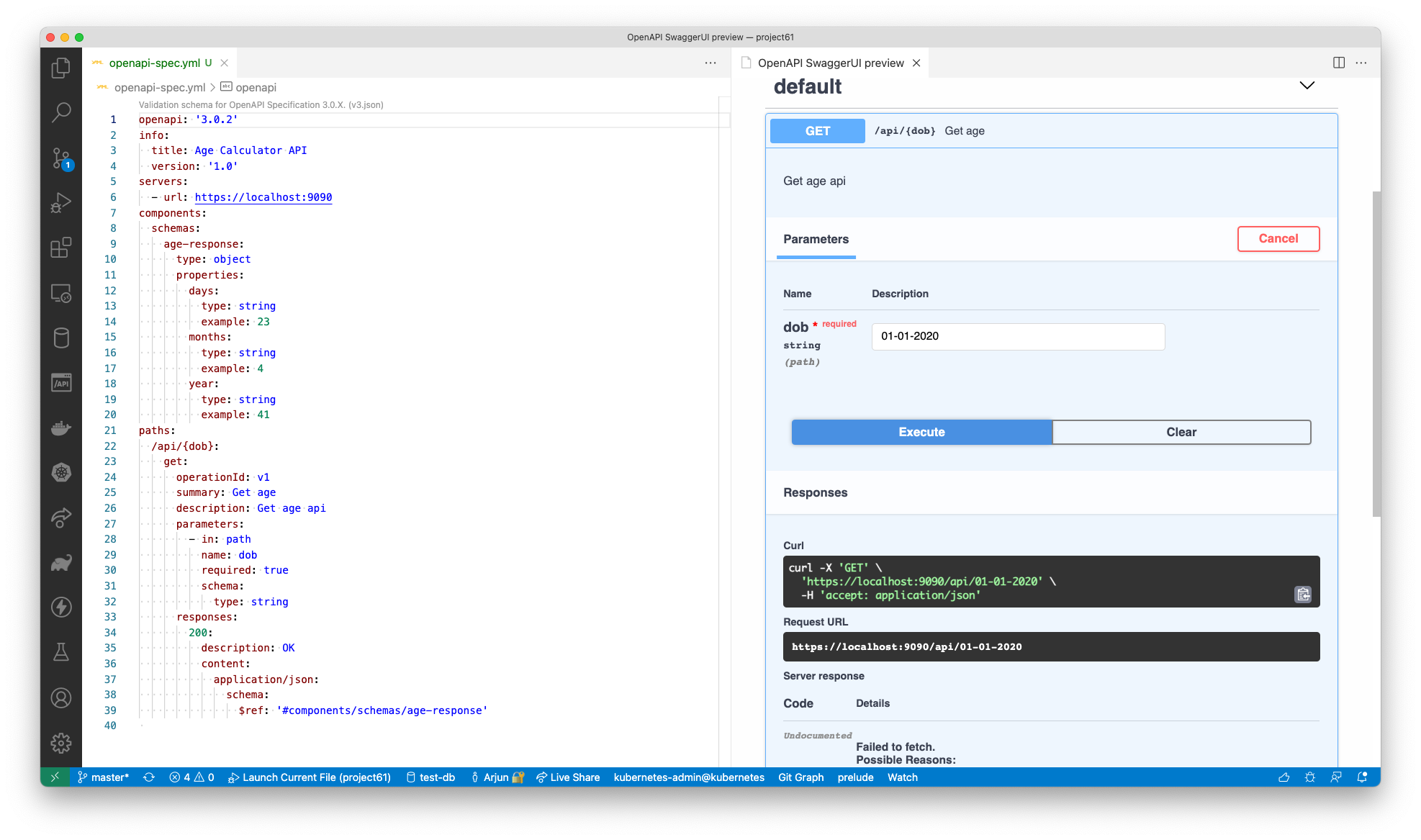Image resolution: width=1421 pixels, height=840 pixels.
Task: Select OpenAPI SwaggerUI preview tab
Action: tap(830, 63)
